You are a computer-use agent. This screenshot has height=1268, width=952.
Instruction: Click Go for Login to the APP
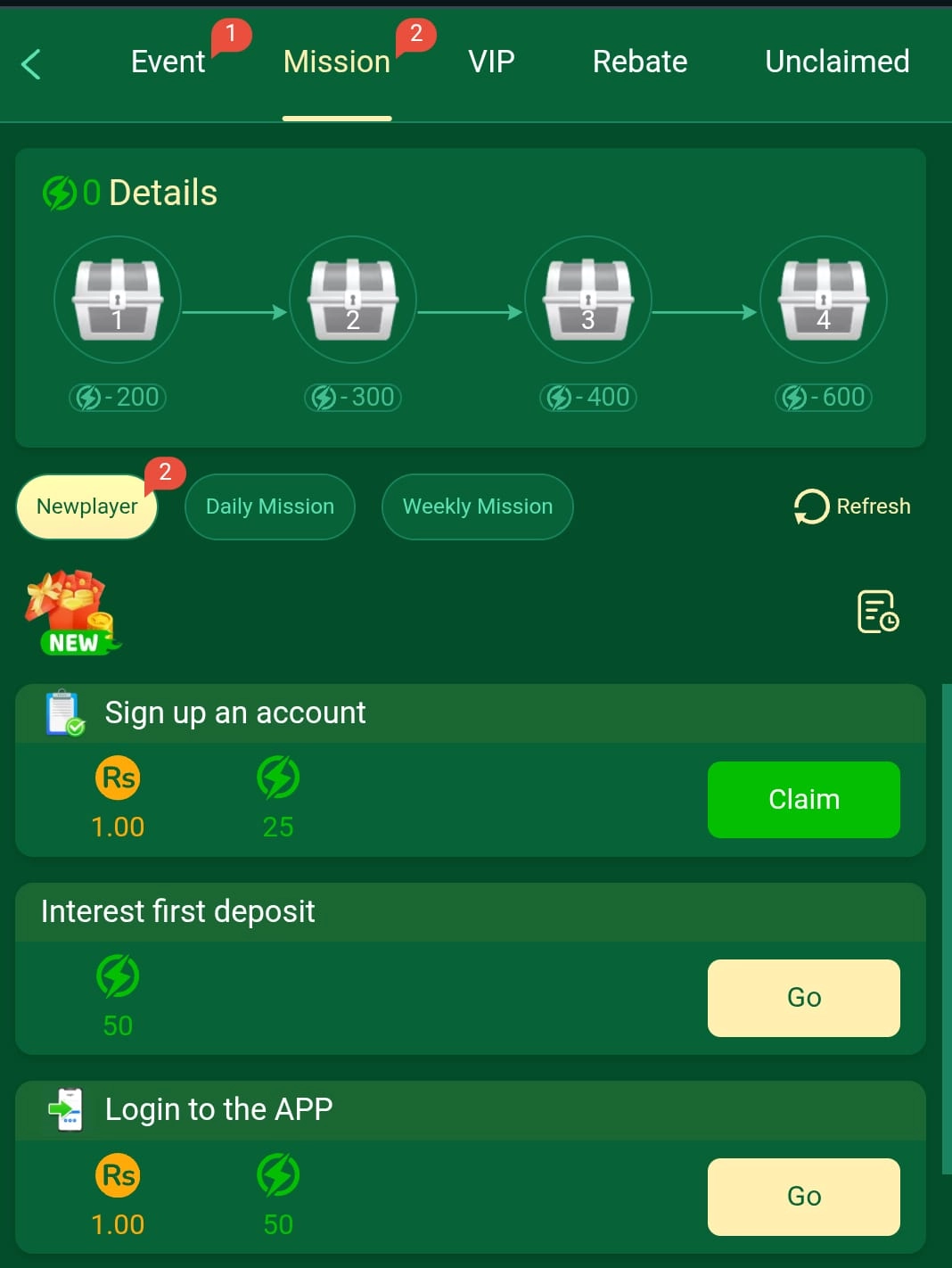click(x=804, y=1197)
